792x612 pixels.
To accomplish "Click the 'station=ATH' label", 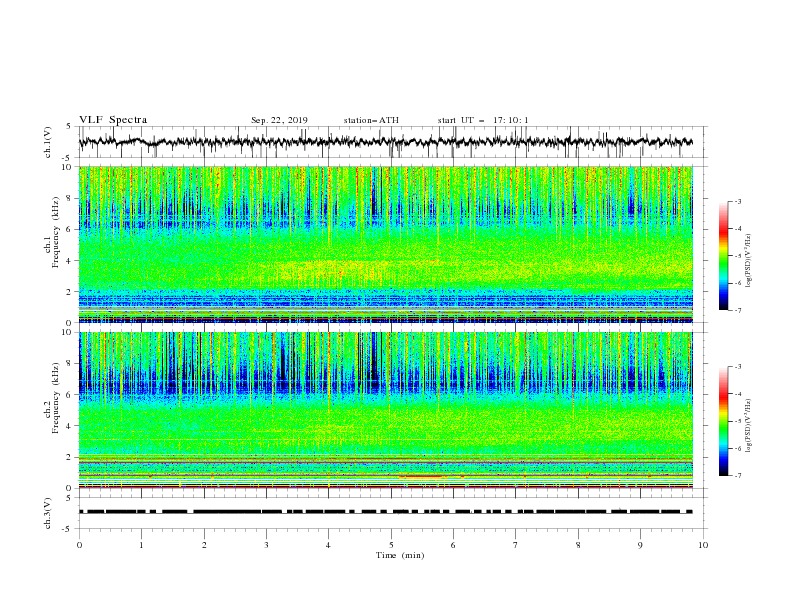I will coord(371,120).
